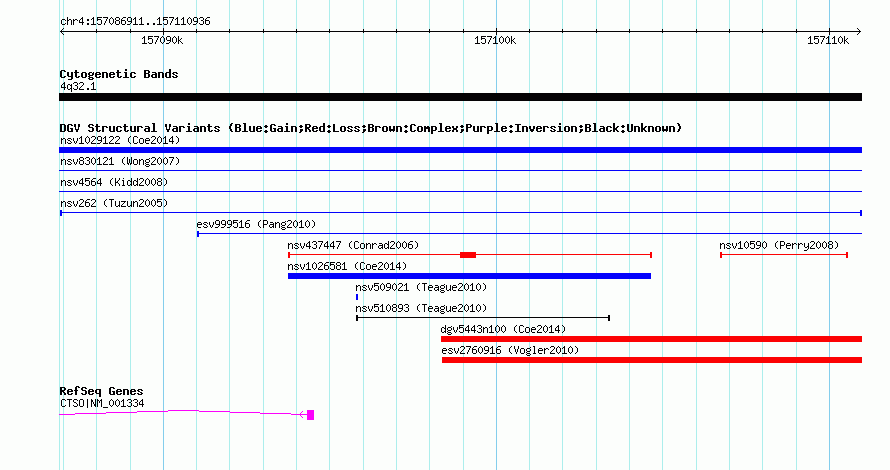This screenshot has height=470, width=890.
Task: Click the esv2760916 (Vogler2010) label
Action: 510,350
